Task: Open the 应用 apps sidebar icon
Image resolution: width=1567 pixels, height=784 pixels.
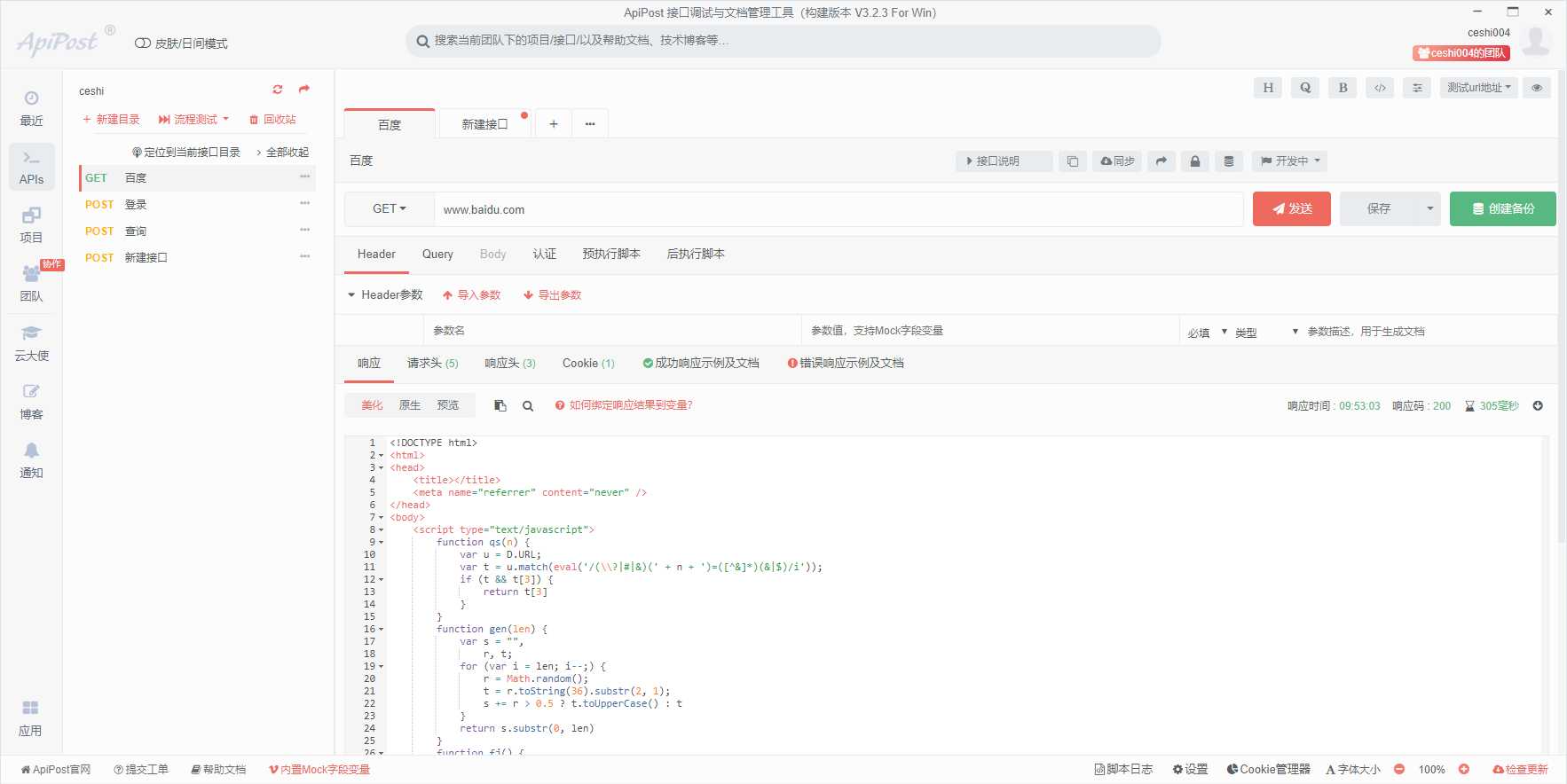Action: (x=30, y=718)
